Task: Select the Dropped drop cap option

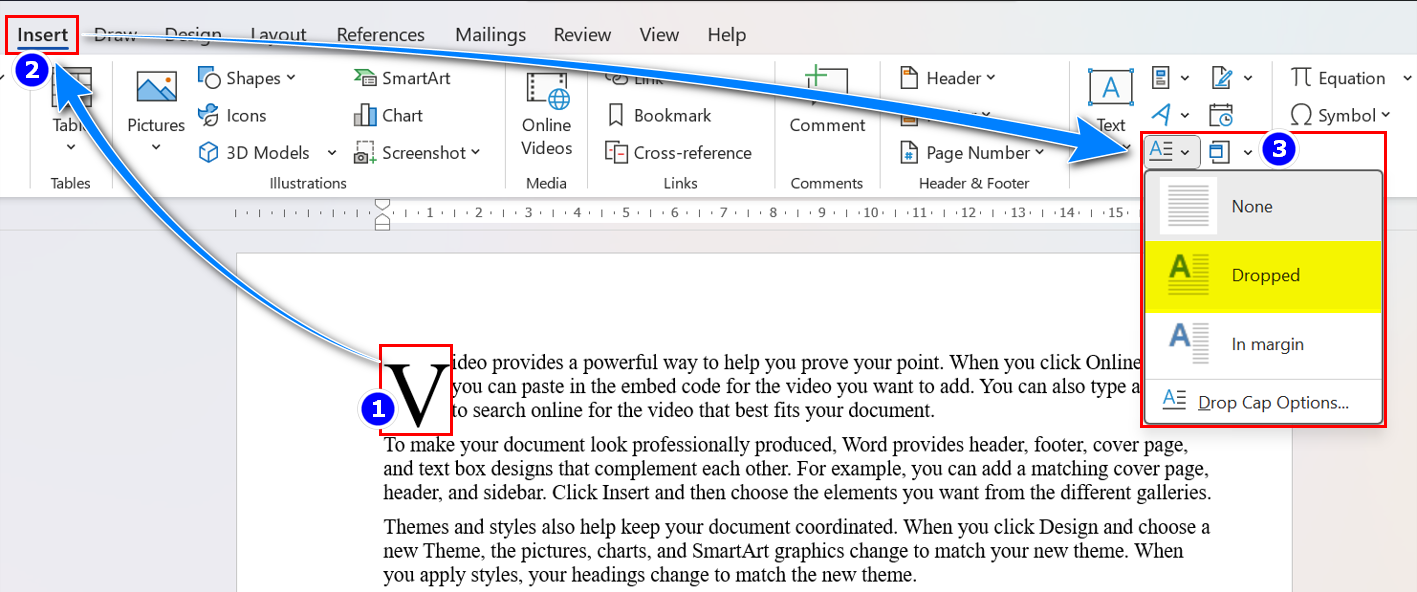Action: [x=1263, y=276]
